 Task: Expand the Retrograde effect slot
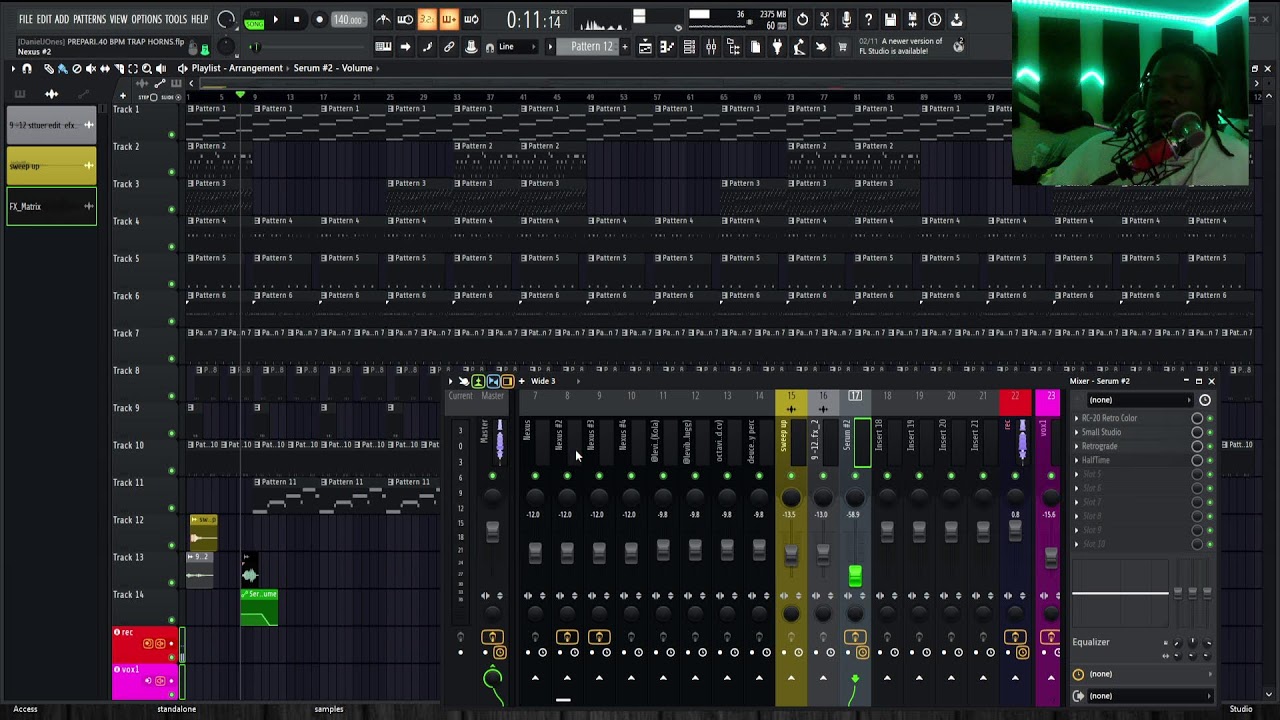pos(1077,446)
